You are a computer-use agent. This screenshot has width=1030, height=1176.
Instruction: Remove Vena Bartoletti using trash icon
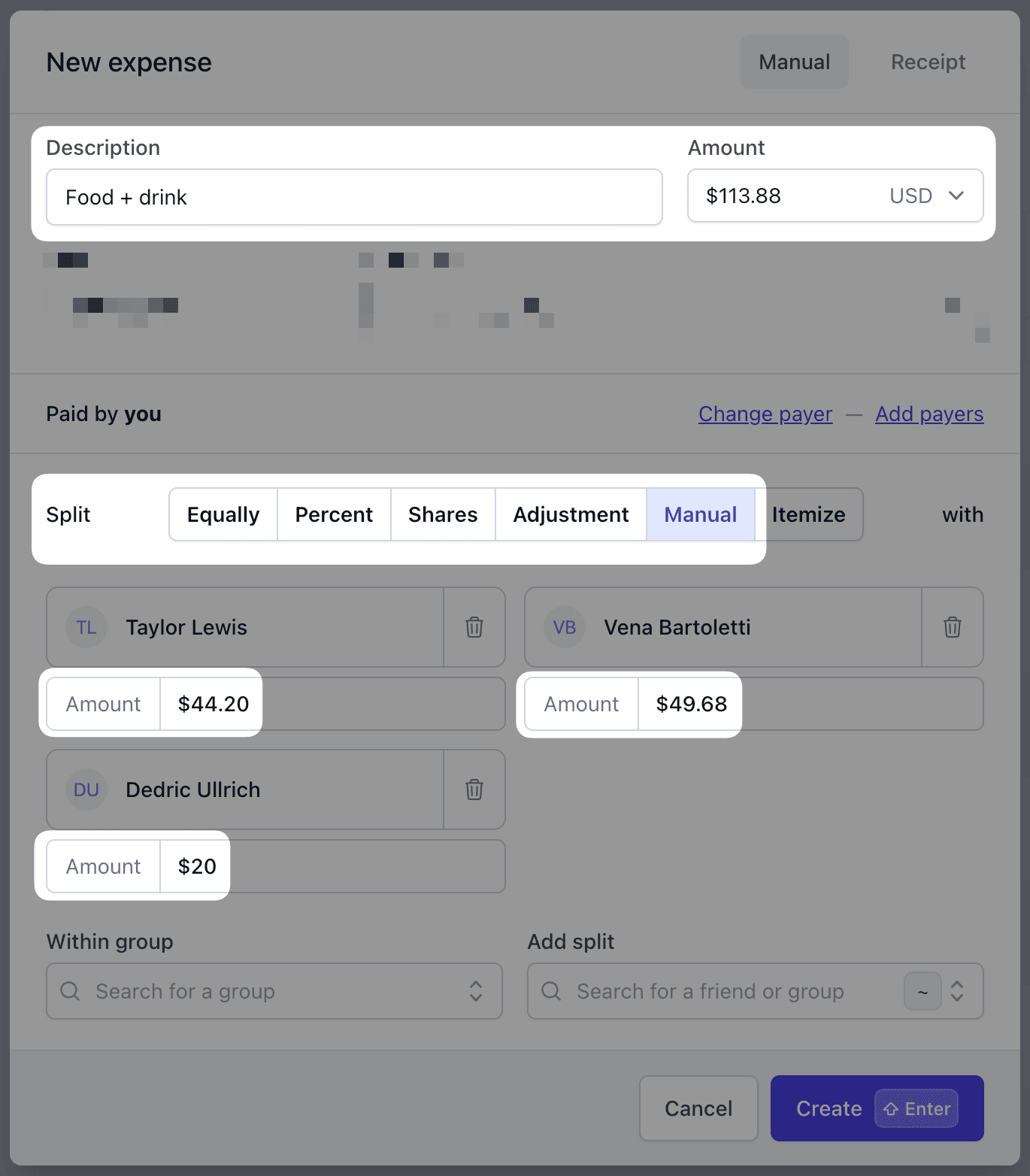(953, 627)
